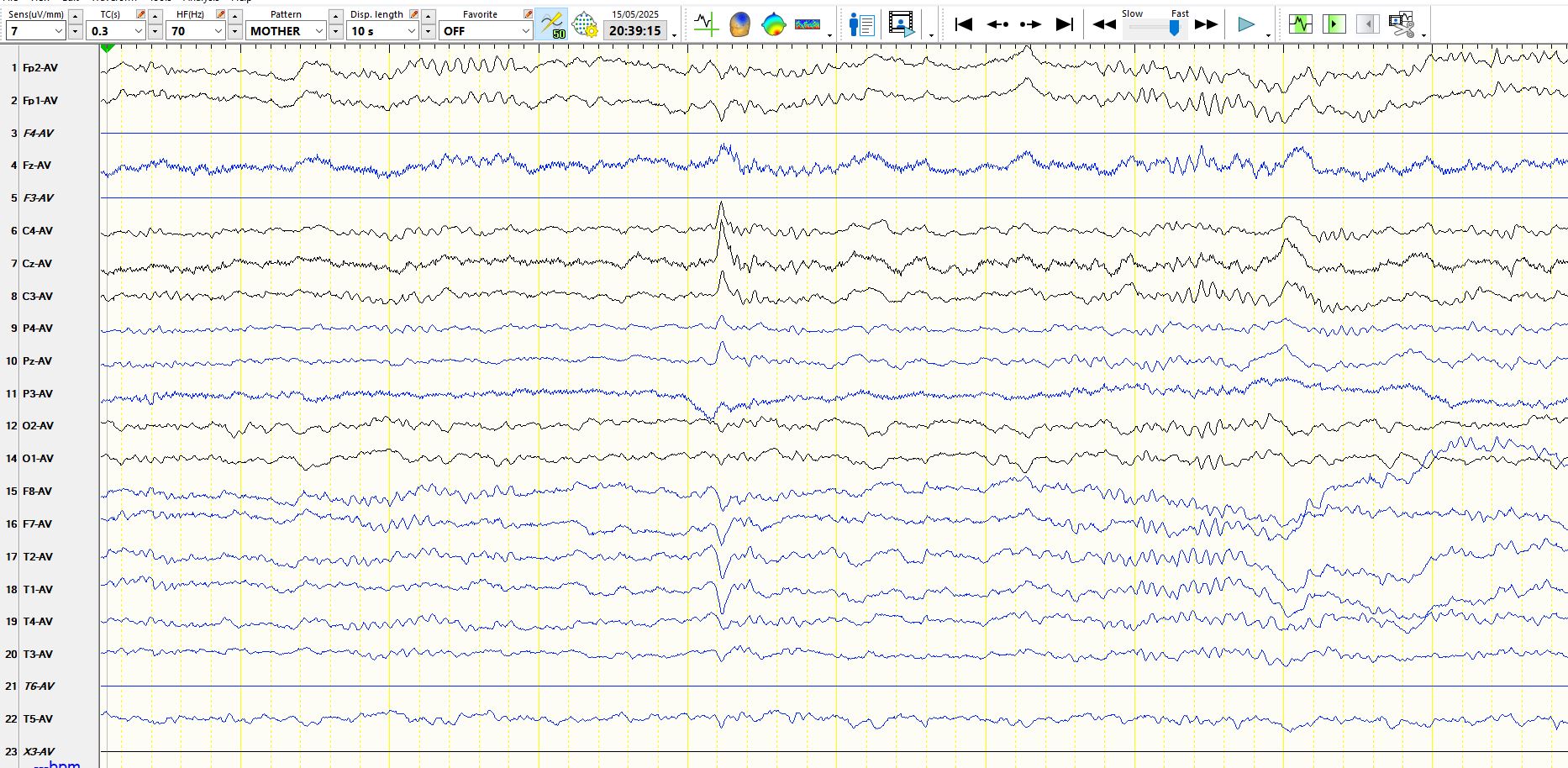
Task: Open the HF(Hz) dropdown showing 70
Action: click(196, 31)
